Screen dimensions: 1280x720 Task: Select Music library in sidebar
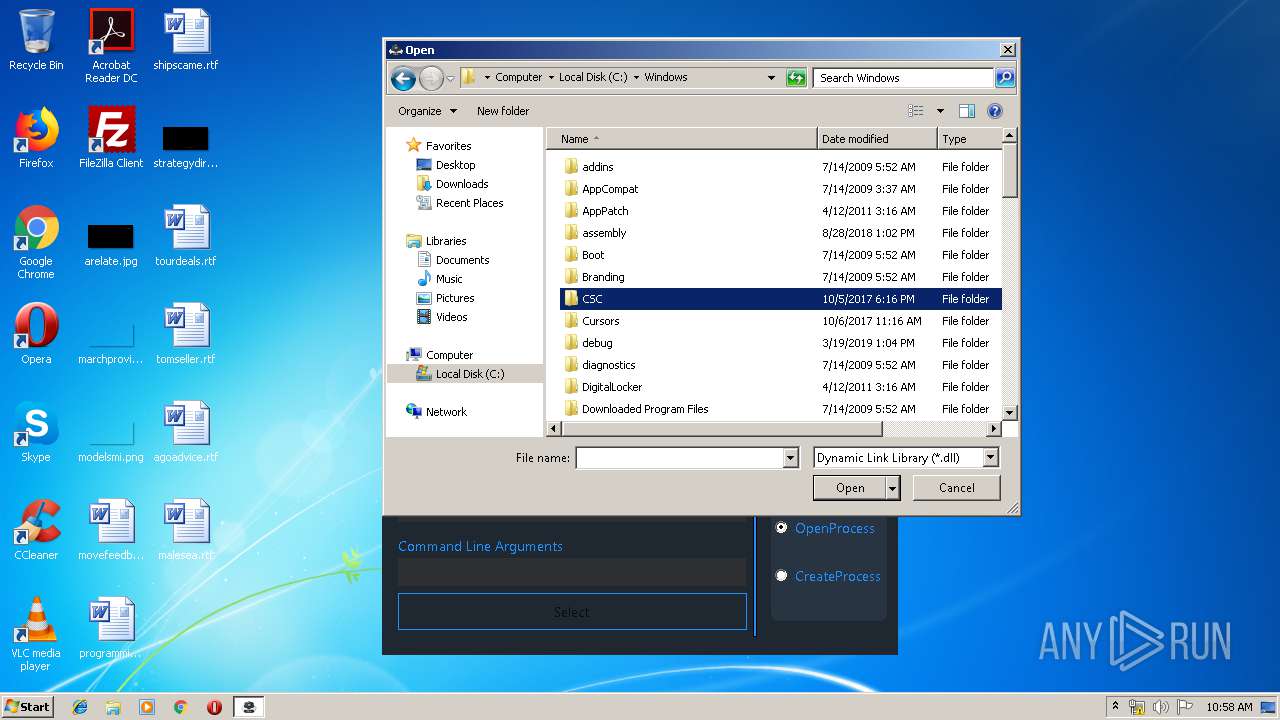click(449, 279)
